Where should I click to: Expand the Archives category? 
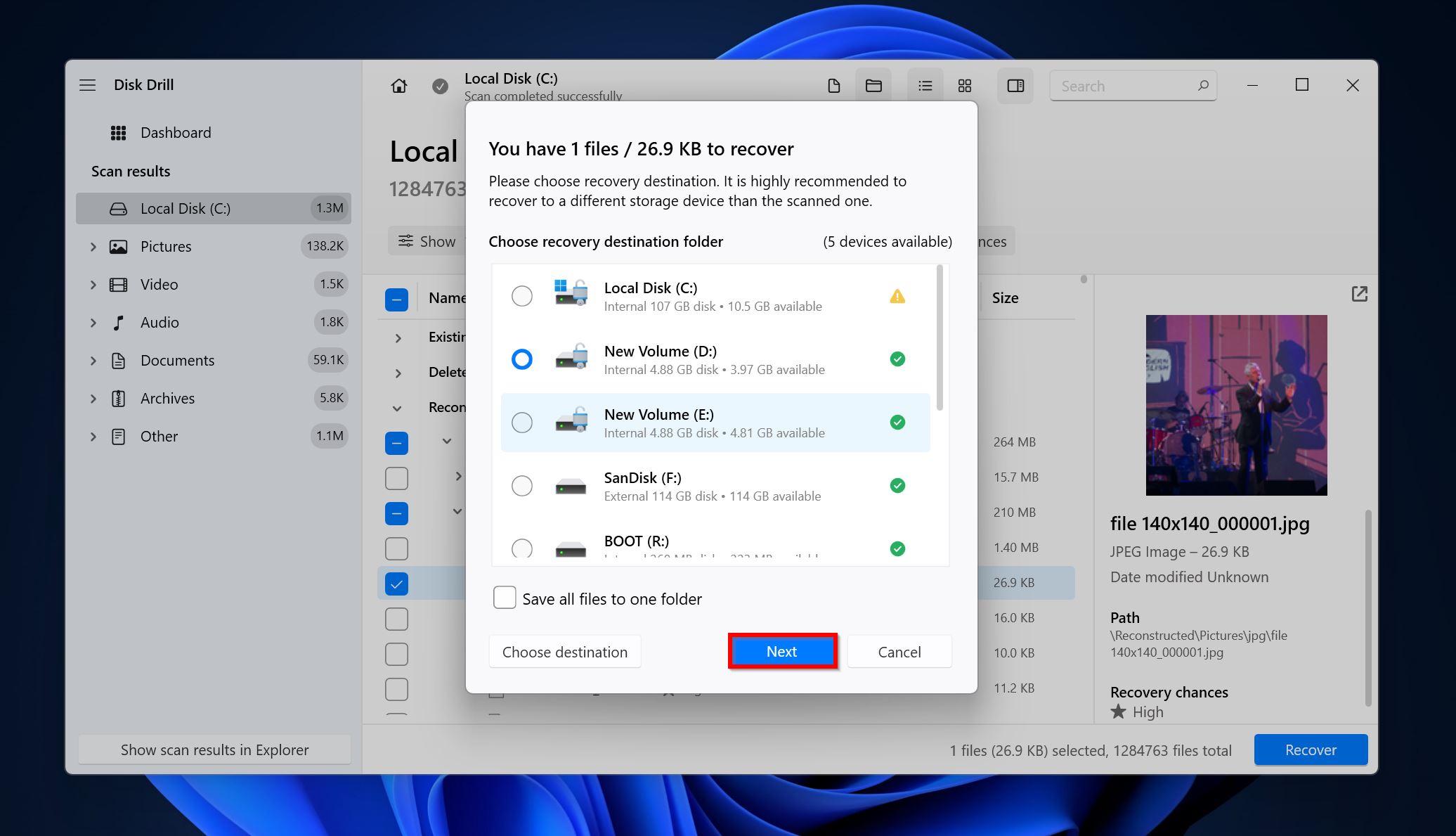(x=93, y=399)
